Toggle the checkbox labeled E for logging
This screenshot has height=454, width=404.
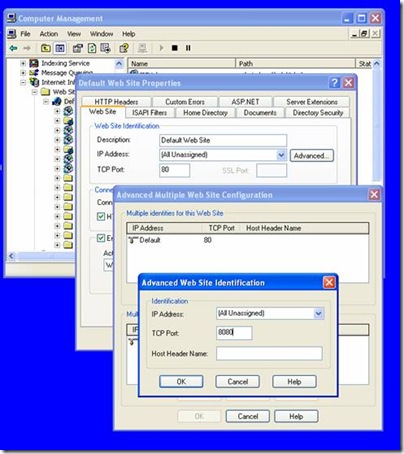click(101, 238)
